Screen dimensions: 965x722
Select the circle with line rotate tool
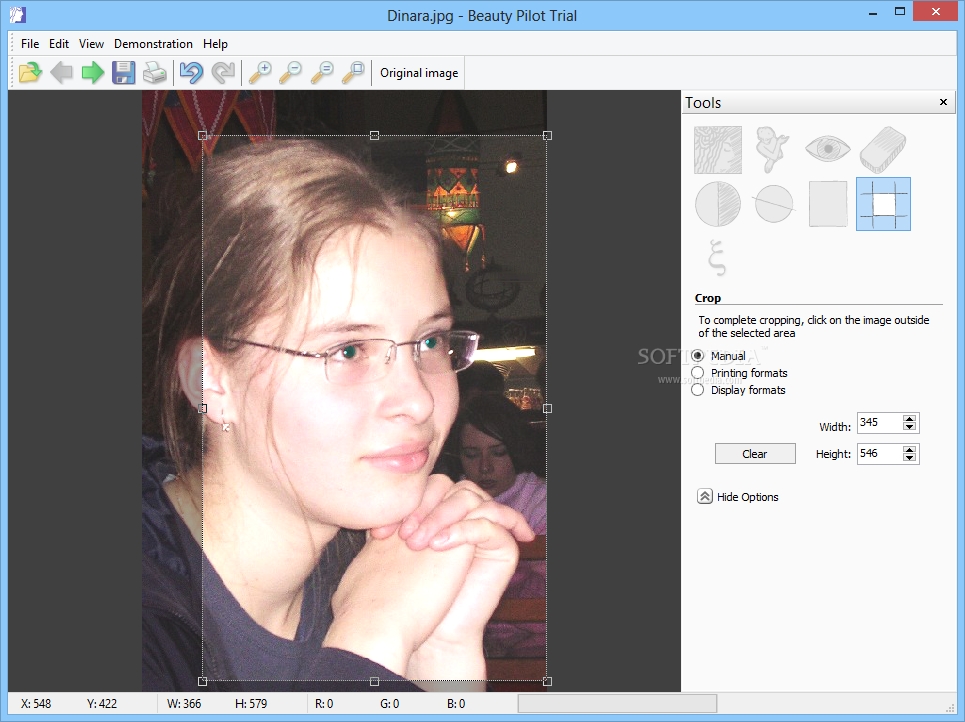point(774,204)
